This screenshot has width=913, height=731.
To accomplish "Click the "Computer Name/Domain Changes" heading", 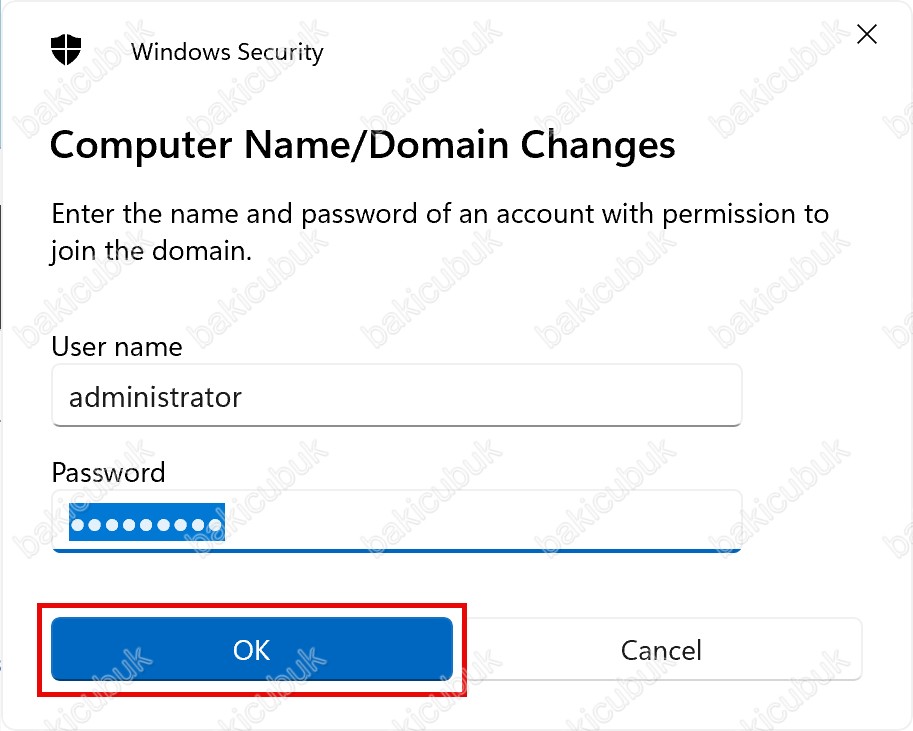I will coord(362,144).
